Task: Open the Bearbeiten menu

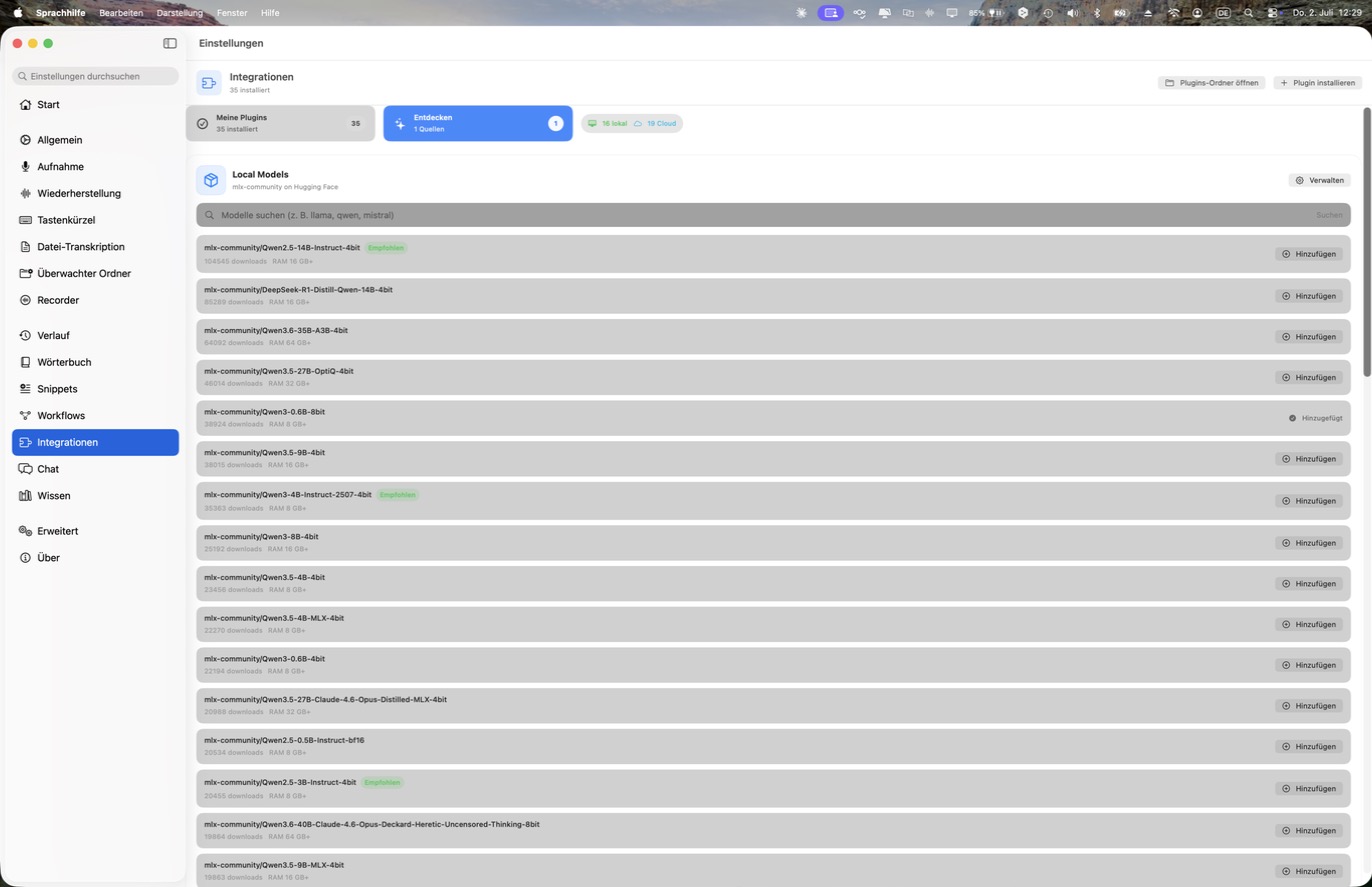Action: (121, 13)
